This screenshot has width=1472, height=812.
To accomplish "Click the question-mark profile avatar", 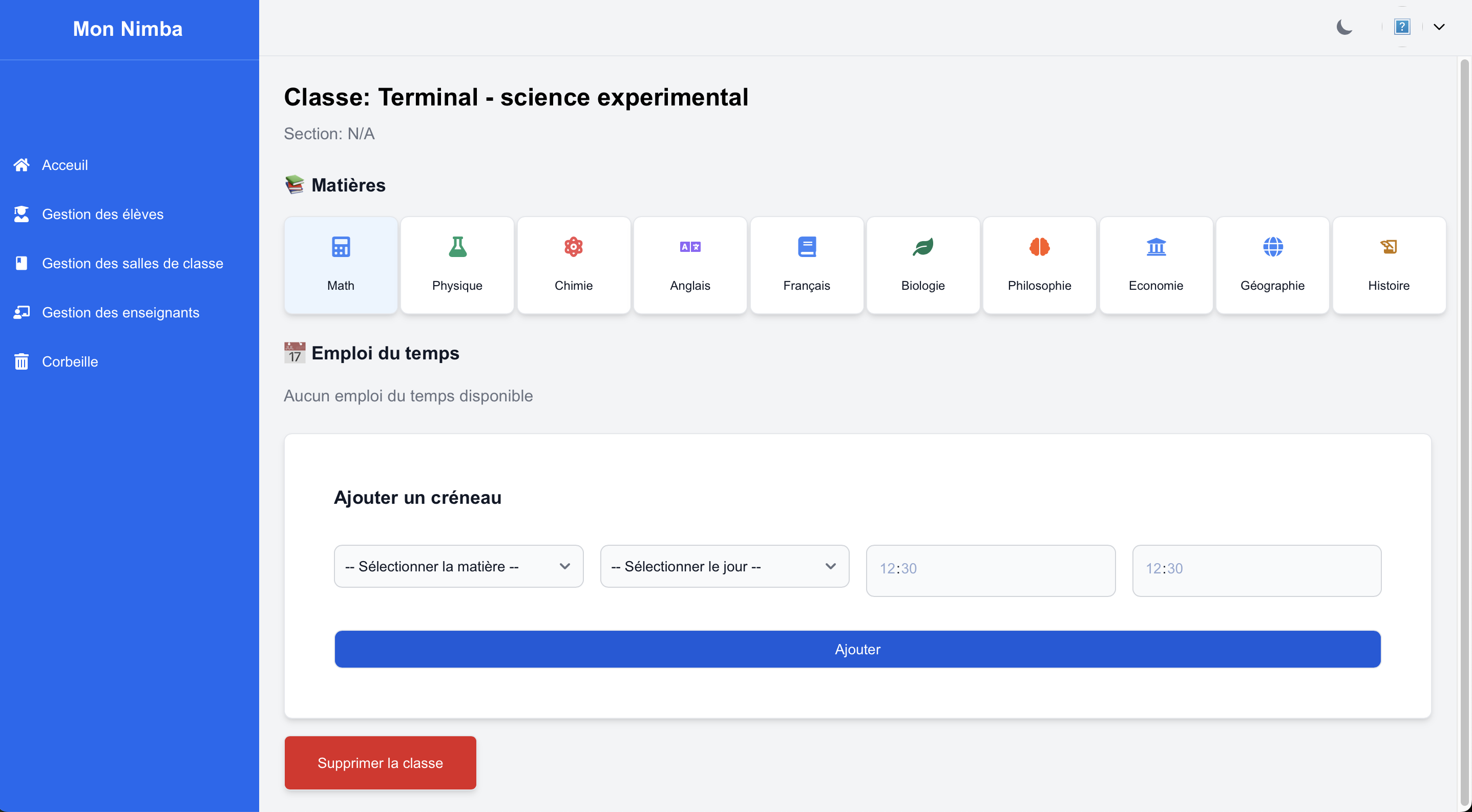I will pos(1402,27).
